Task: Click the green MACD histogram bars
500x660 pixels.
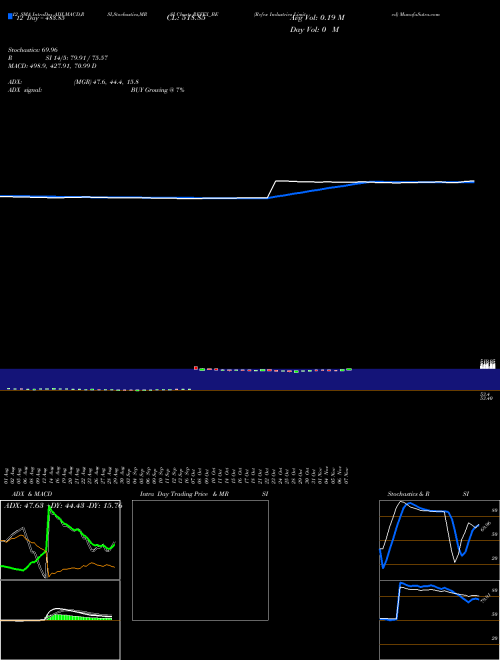Action: (x=78, y=617)
